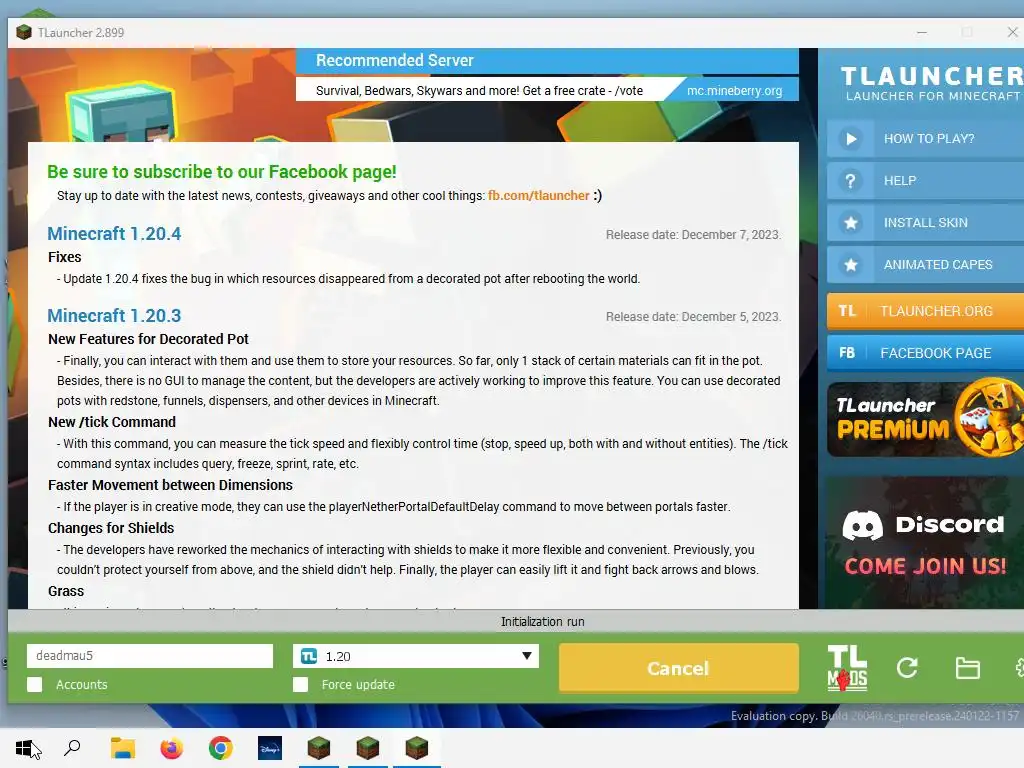The height and width of the screenshot is (768, 1024).
Task: Click the 'Fixes' subheading
Action: click(65, 257)
